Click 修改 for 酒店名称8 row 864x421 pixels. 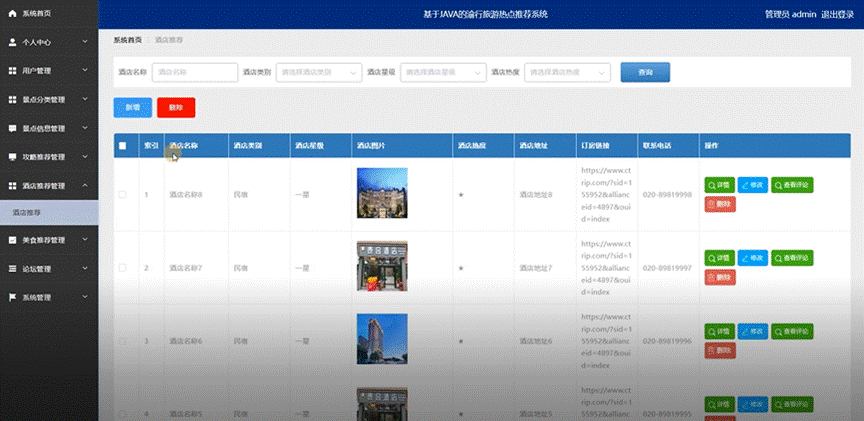[x=753, y=185]
